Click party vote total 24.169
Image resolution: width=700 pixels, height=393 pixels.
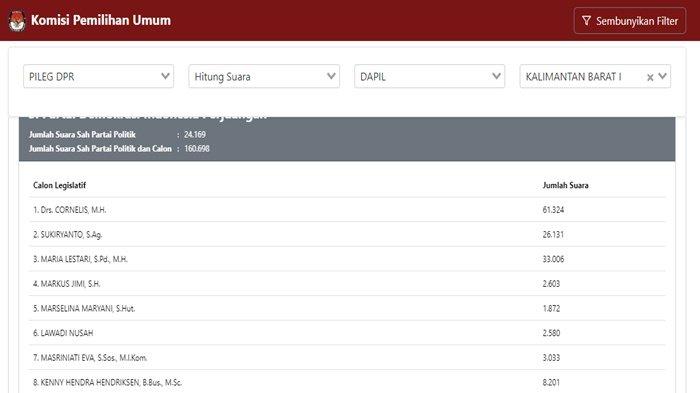(x=195, y=134)
